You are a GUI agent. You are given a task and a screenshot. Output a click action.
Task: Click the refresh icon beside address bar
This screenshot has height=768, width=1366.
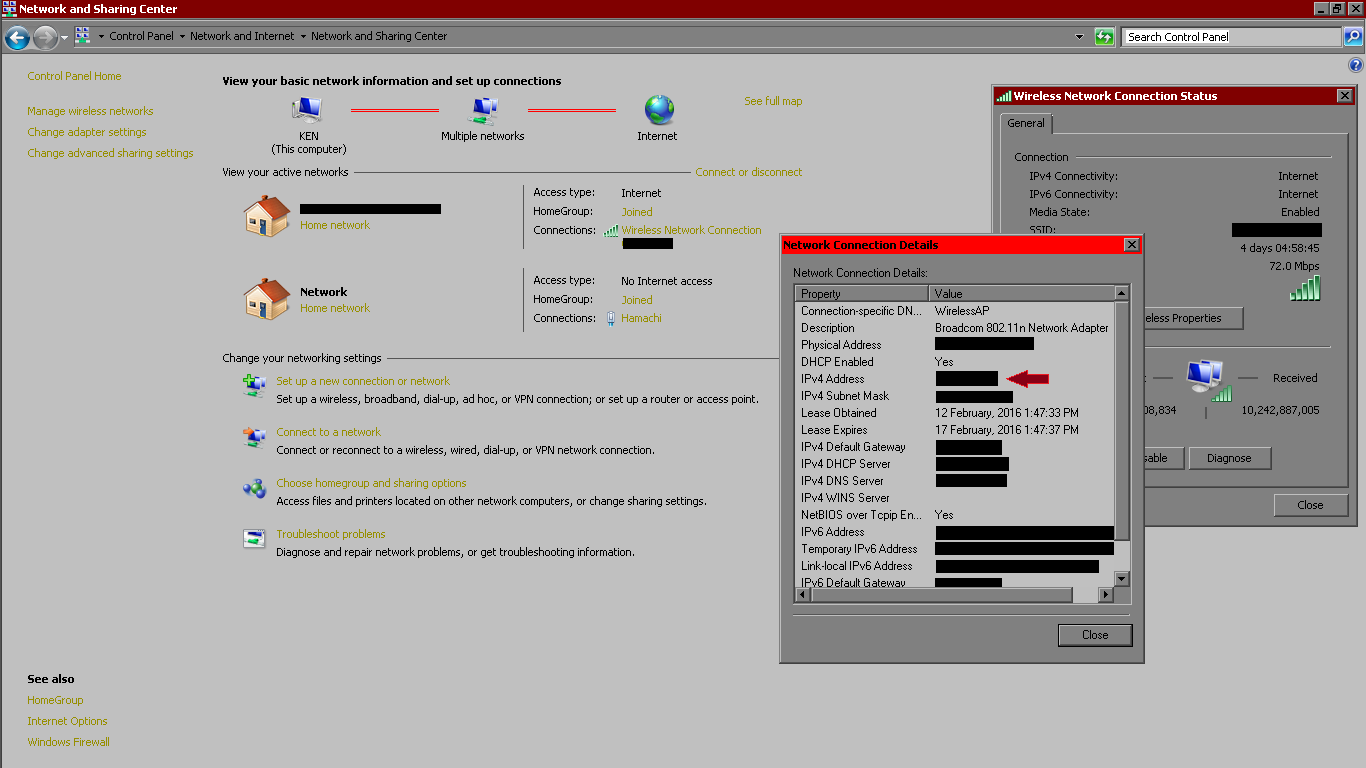click(x=1104, y=37)
